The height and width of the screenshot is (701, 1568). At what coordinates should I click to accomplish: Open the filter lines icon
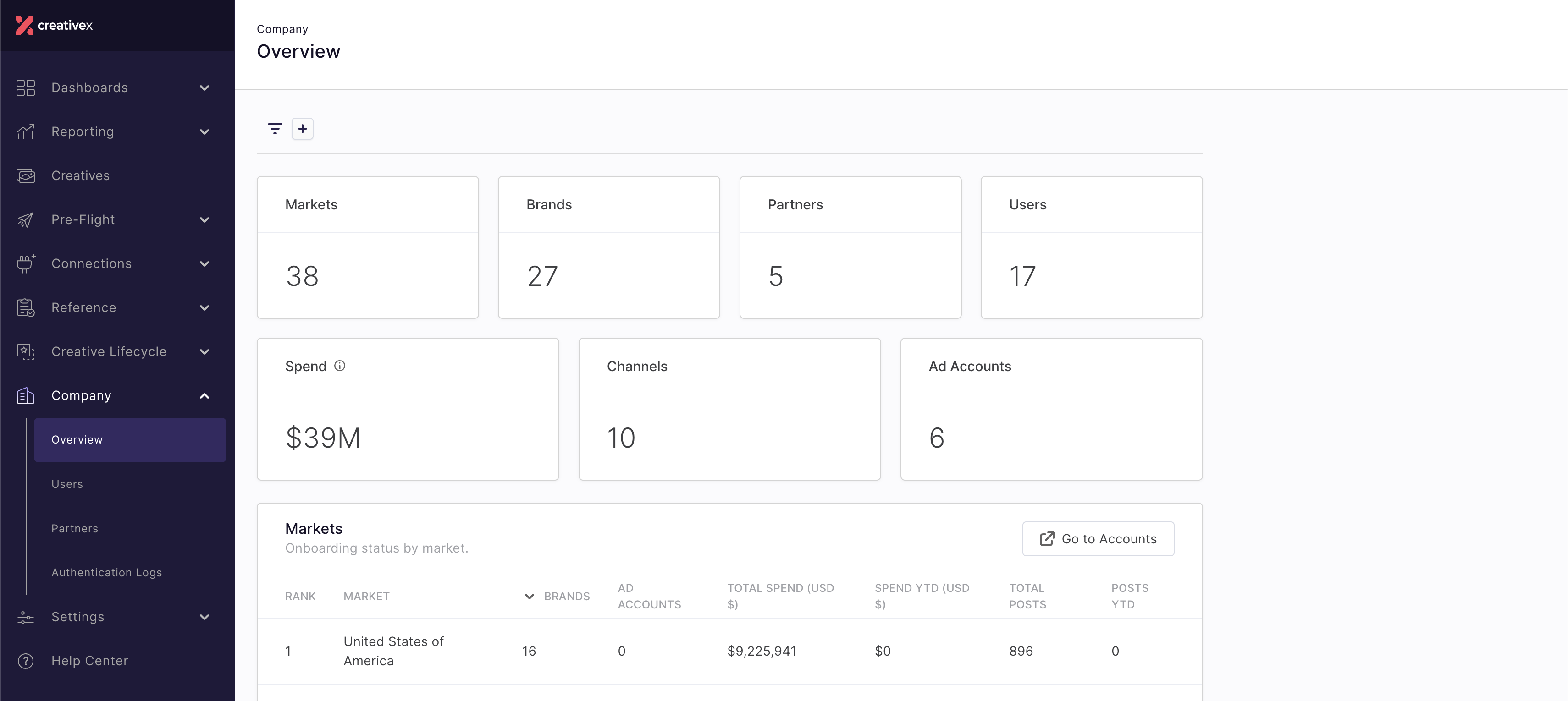tap(275, 128)
